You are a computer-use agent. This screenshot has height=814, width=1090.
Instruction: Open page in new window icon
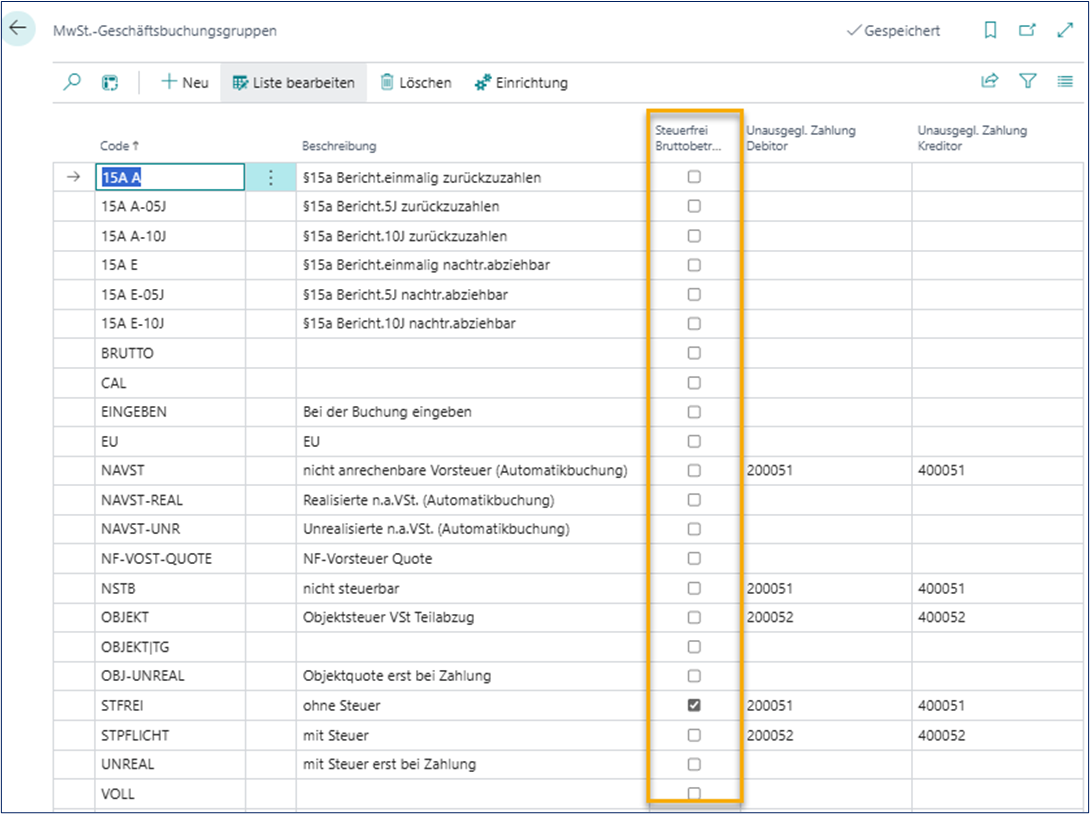pos(1027,31)
